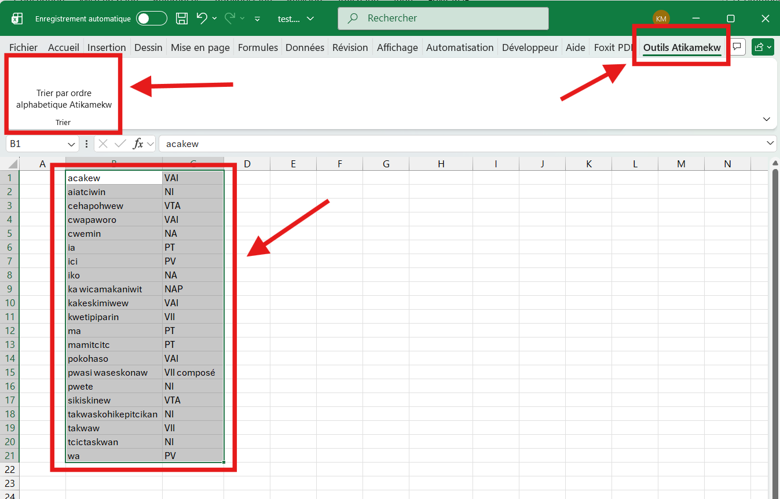Click the Undo arrow icon
The width and height of the screenshot is (780, 499).
point(201,18)
